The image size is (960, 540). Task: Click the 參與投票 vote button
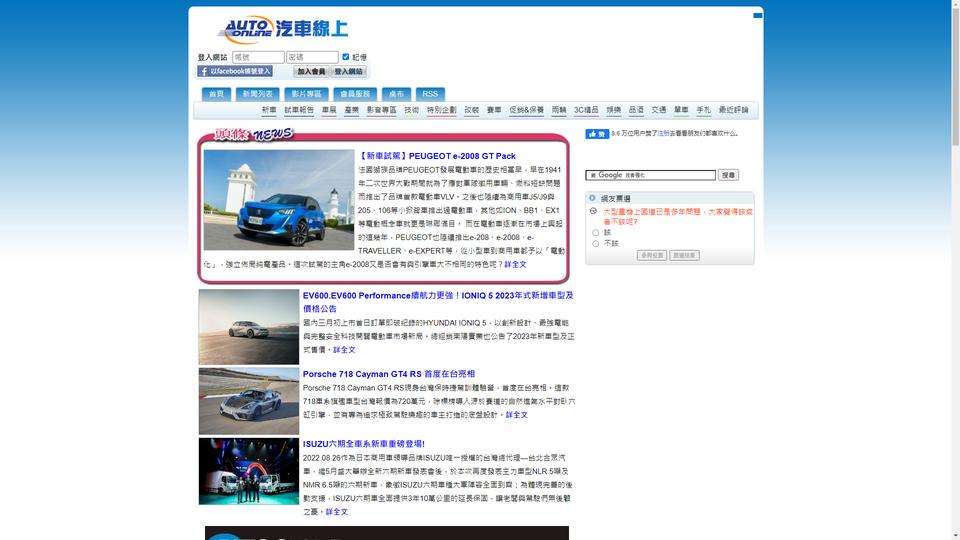tap(651, 255)
